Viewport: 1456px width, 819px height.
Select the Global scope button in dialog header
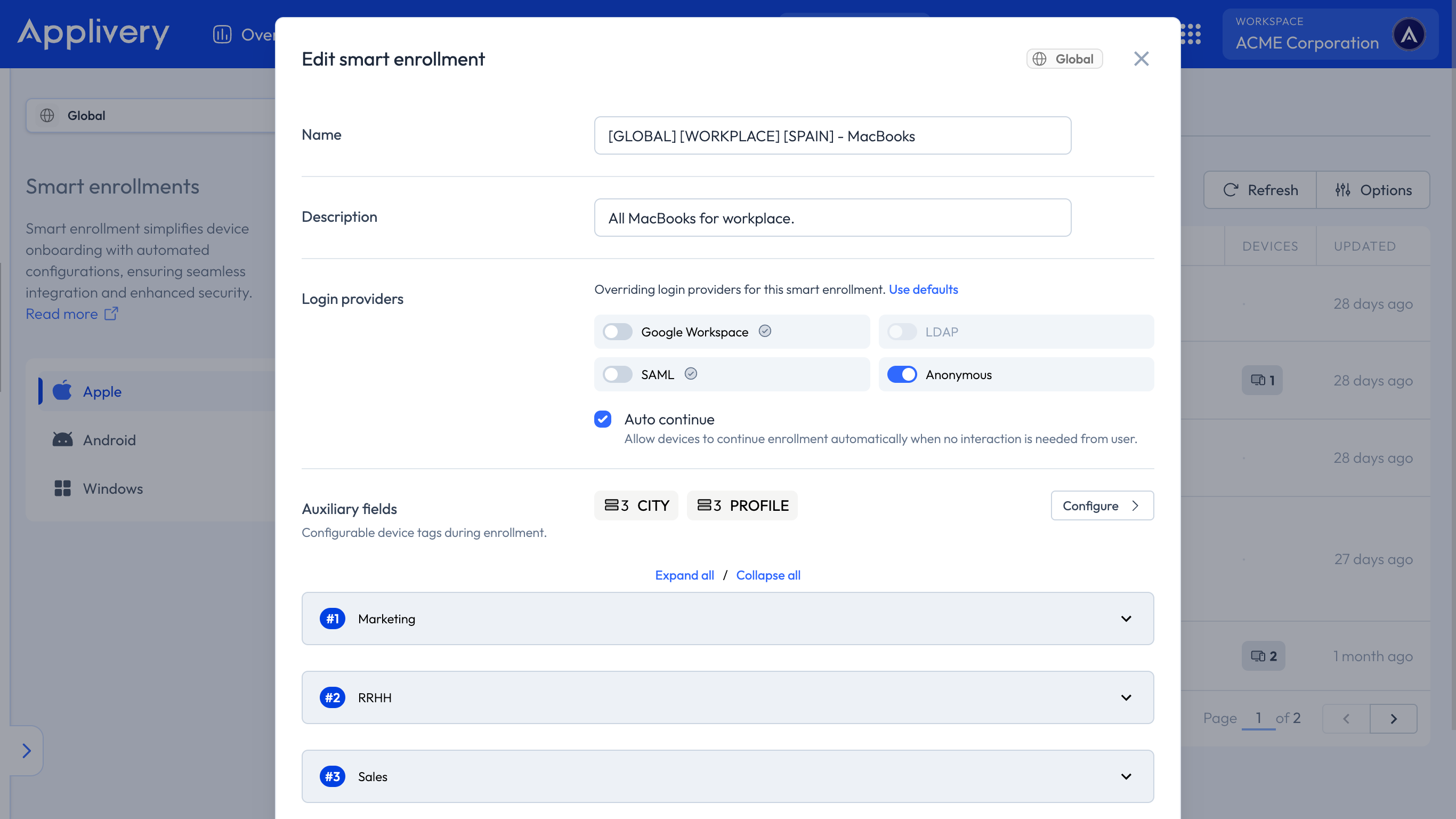pyautogui.click(x=1064, y=58)
